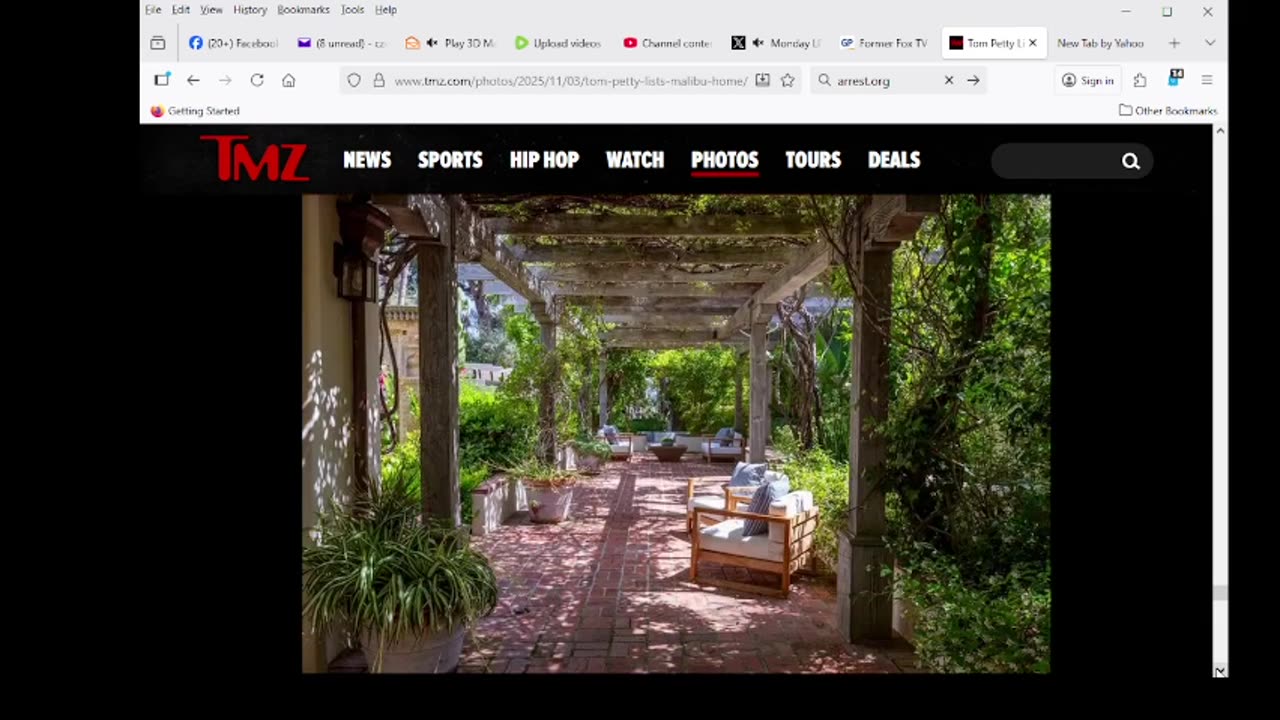Click the tmz.com URL address field

coord(570,80)
